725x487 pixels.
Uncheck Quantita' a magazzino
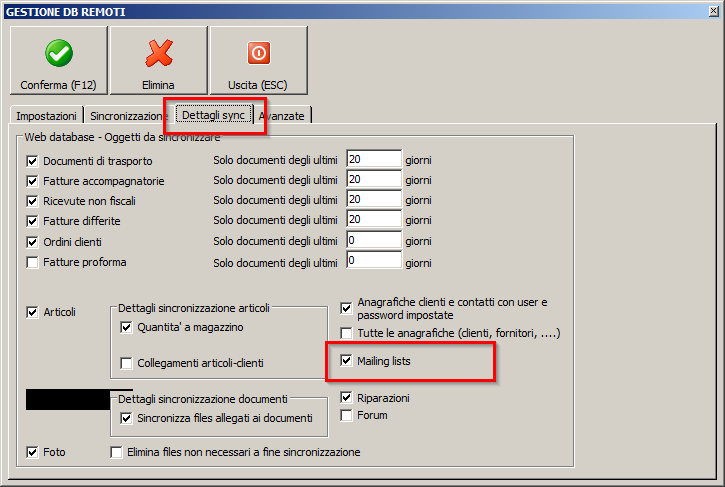pyautogui.click(x=126, y=327)
